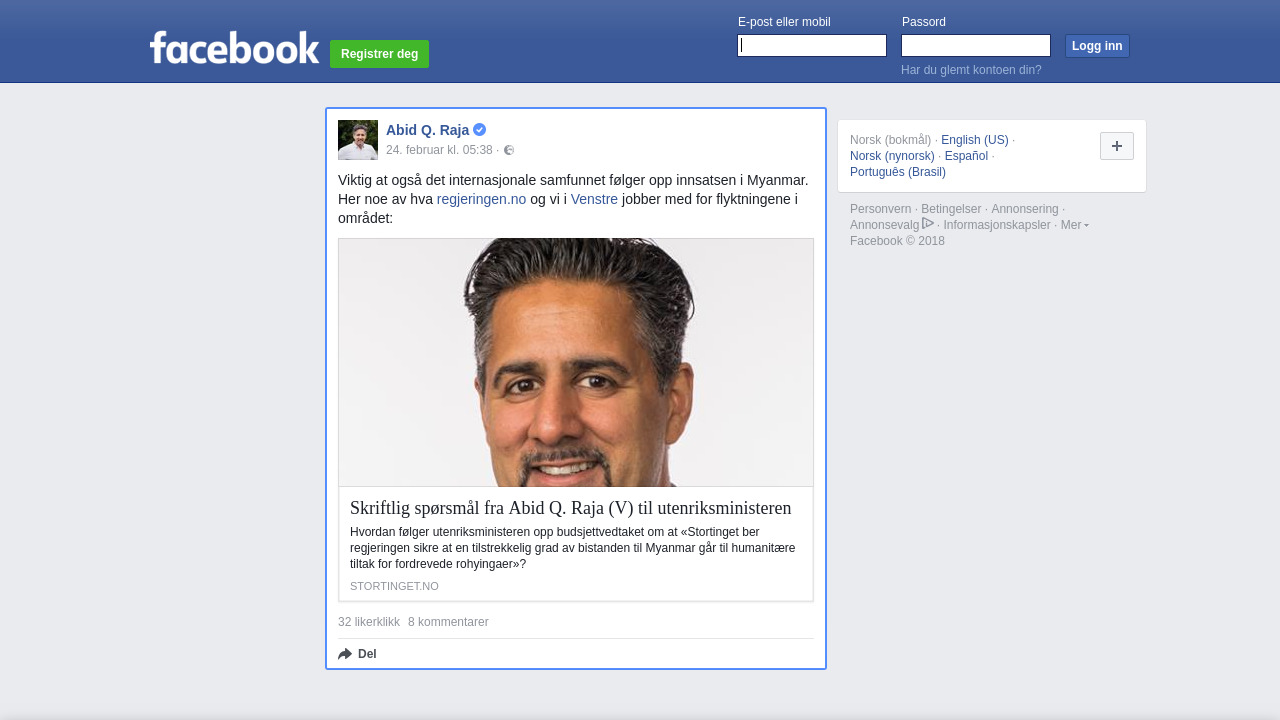Click the Registrer deg button

point(379,54)
